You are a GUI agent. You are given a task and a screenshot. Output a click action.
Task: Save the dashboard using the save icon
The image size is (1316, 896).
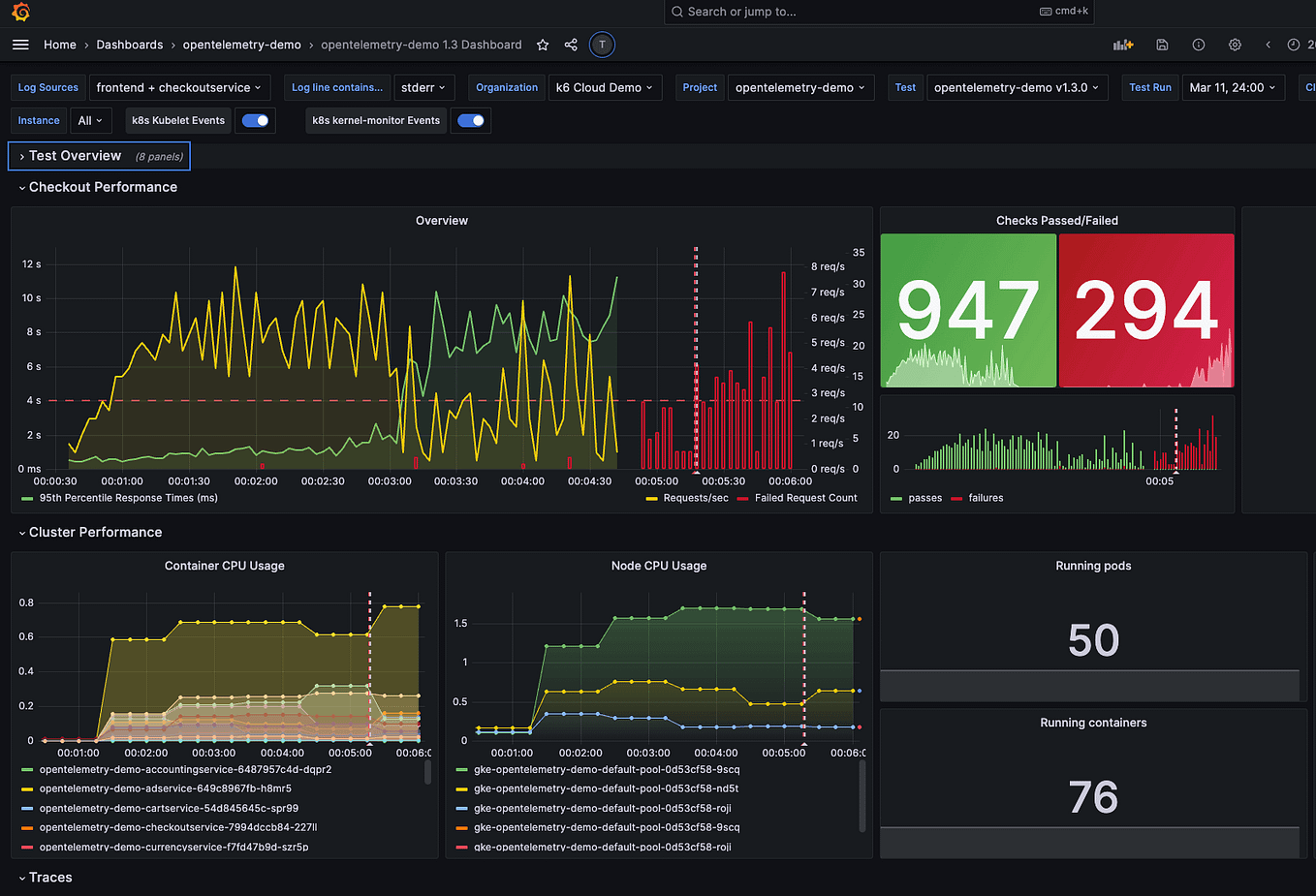pos(1162,44)
